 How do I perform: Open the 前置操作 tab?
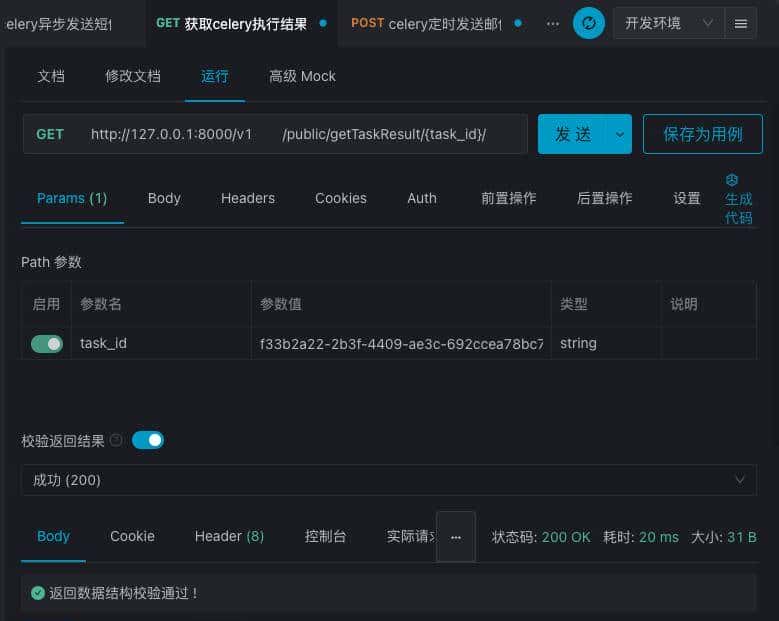coord(508,199)
